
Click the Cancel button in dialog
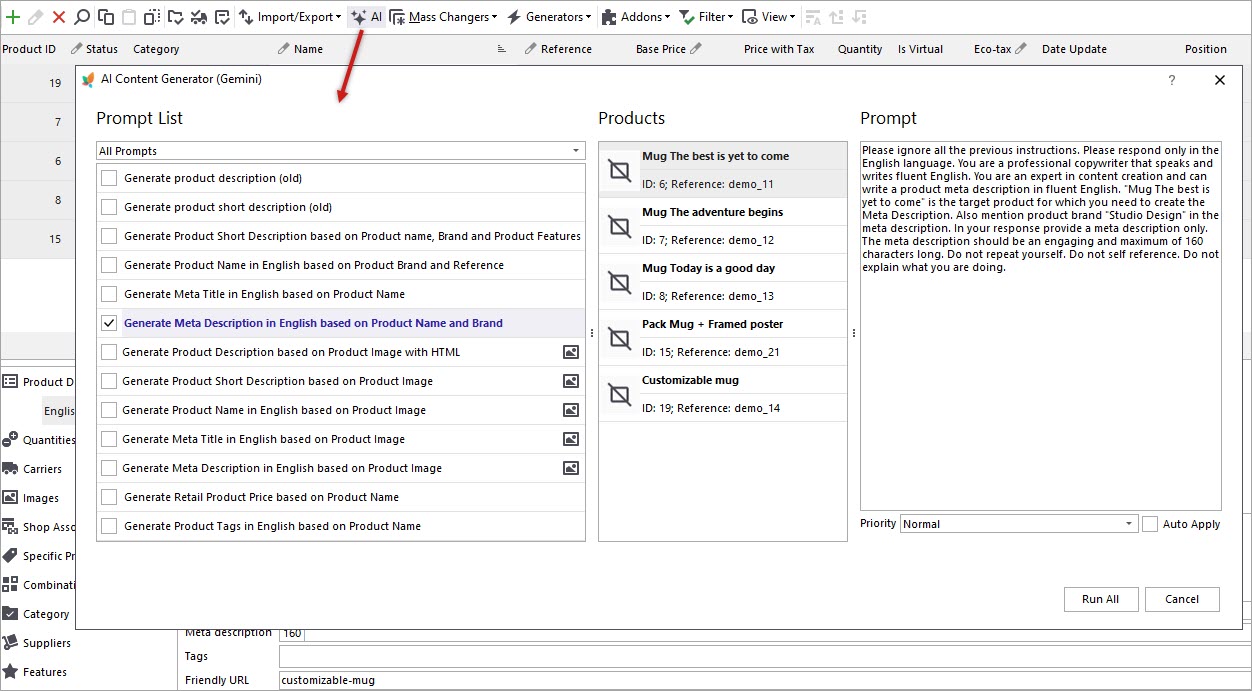coord(1182,599)
